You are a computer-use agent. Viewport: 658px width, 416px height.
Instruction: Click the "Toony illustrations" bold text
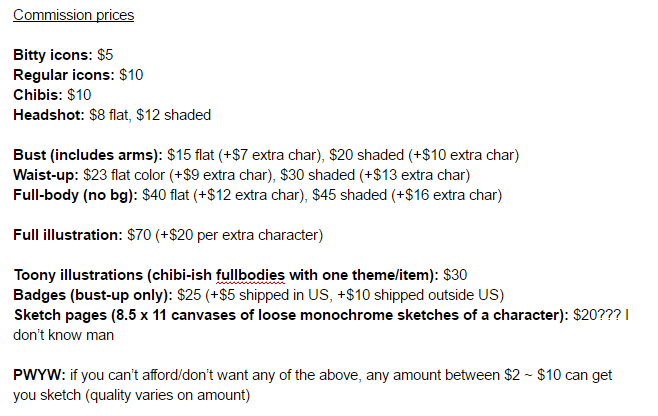pyautogui.click(x=78, y=275)
